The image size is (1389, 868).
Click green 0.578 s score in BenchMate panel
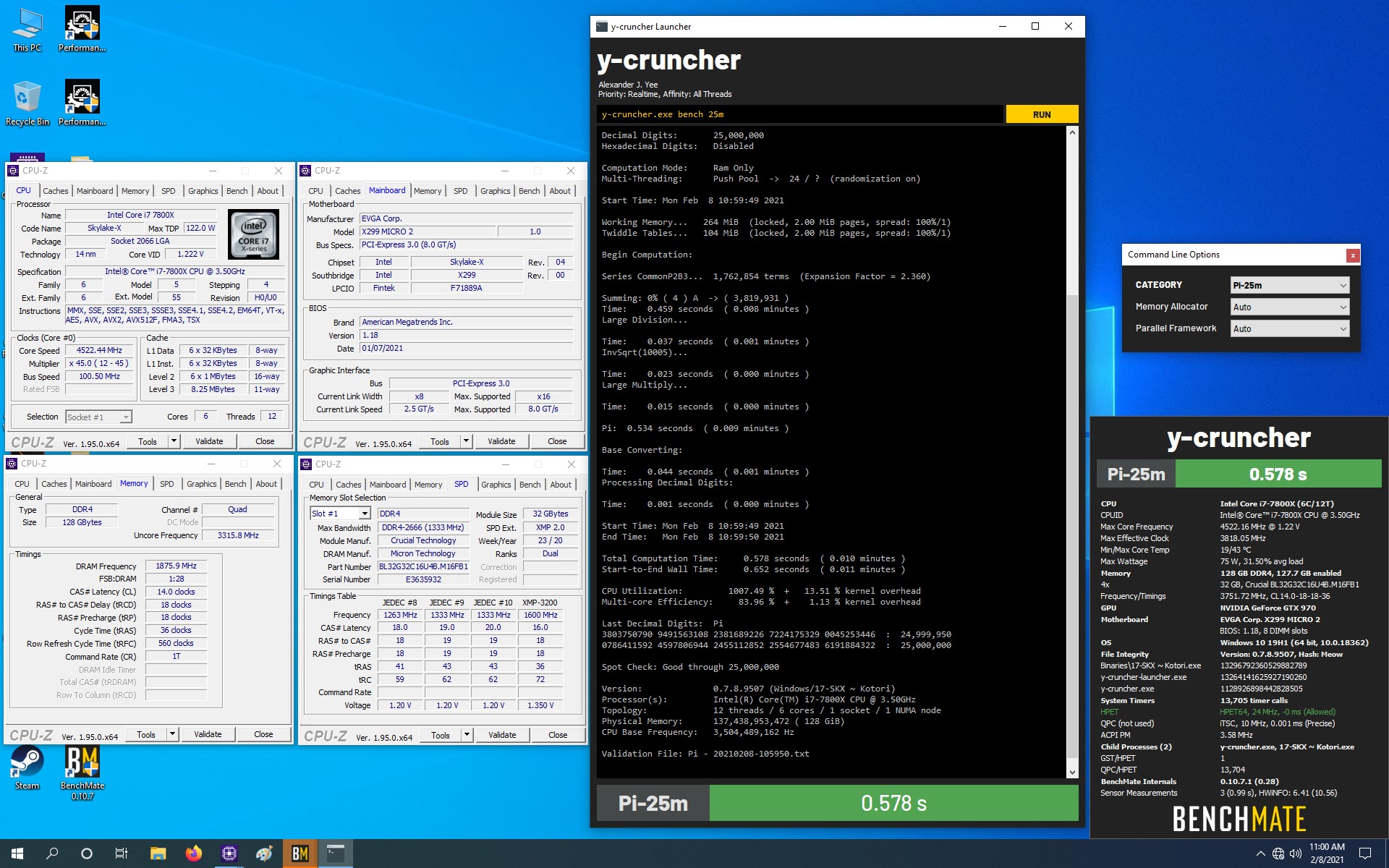[1278, 475]
